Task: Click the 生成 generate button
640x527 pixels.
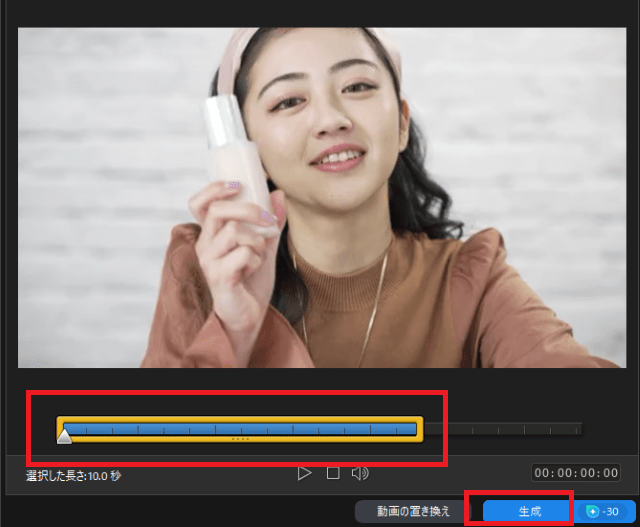Action: [529, 511]
